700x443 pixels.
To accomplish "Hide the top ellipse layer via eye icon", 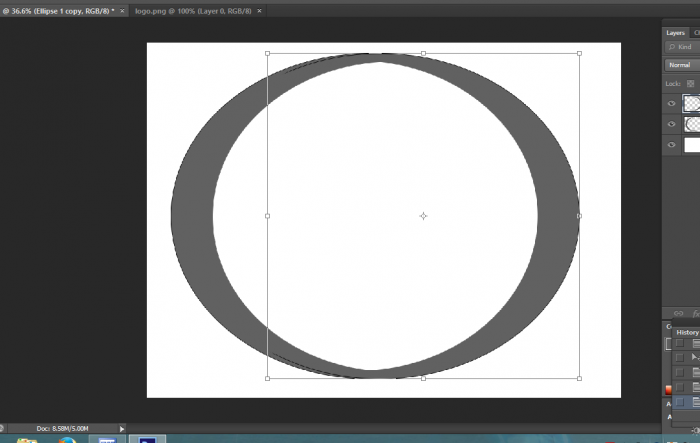I will [x=671, y=104].
